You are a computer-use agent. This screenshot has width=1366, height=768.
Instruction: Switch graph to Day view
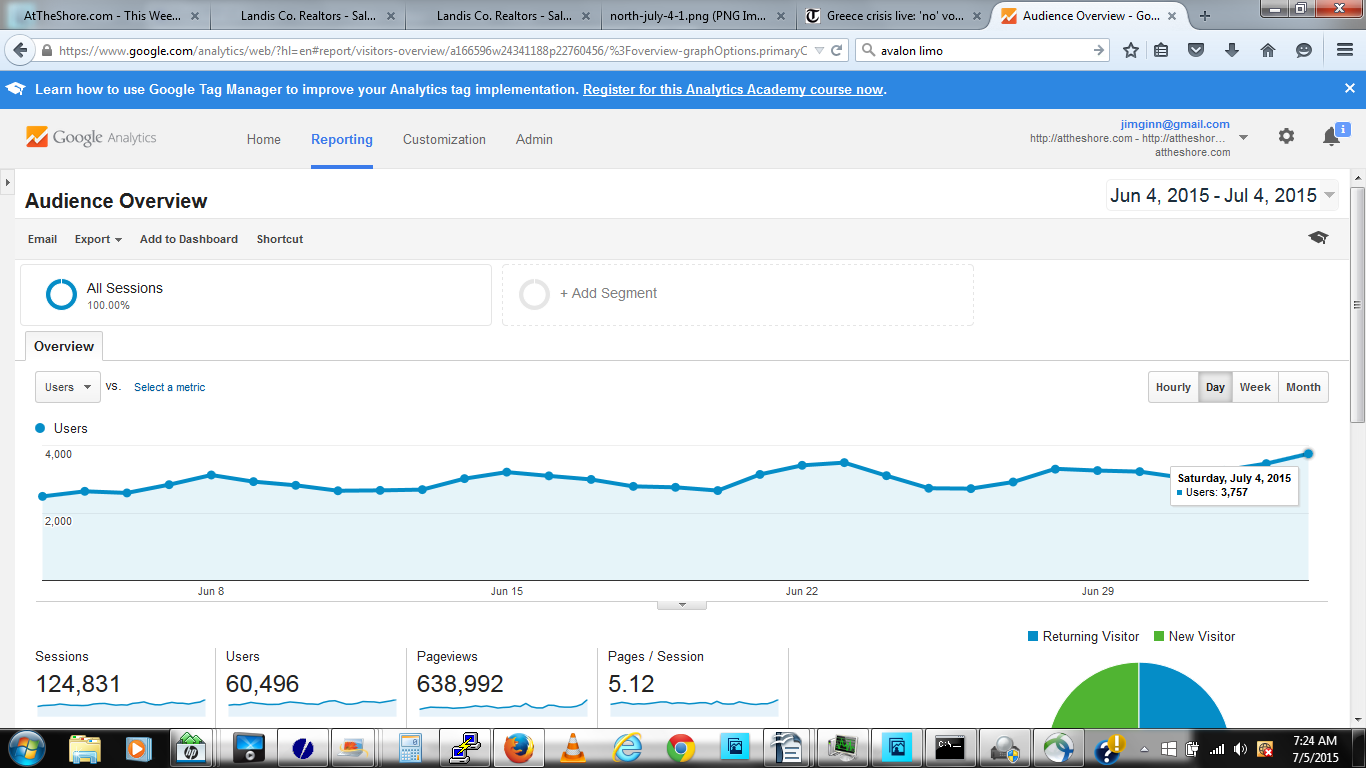pos(1215,387)
